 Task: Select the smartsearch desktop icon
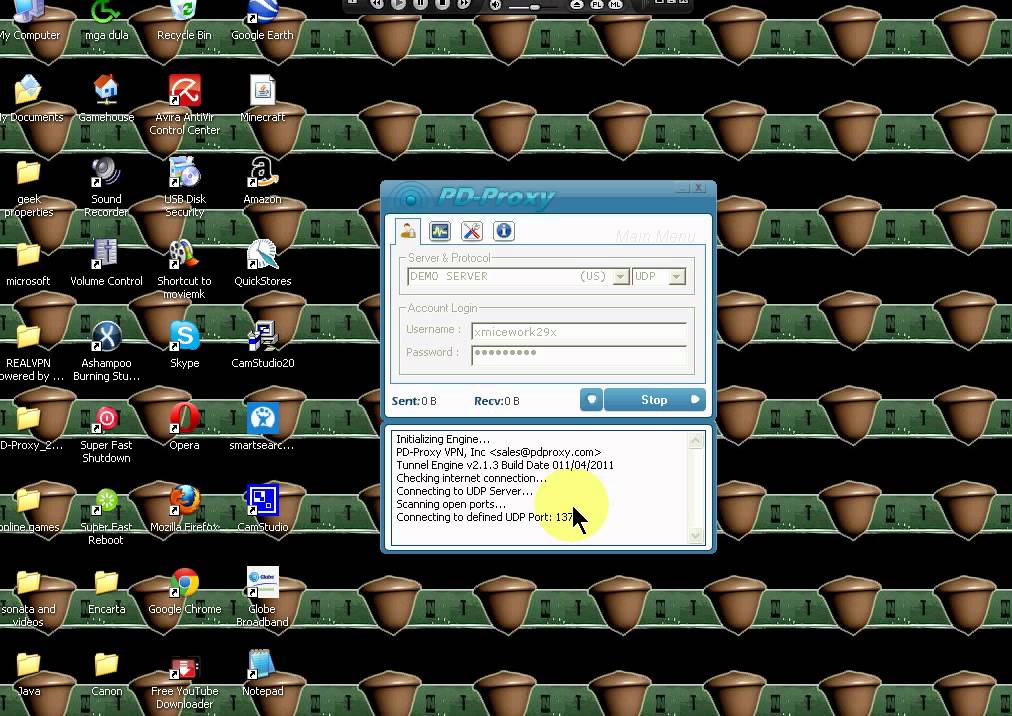point(262,427)
